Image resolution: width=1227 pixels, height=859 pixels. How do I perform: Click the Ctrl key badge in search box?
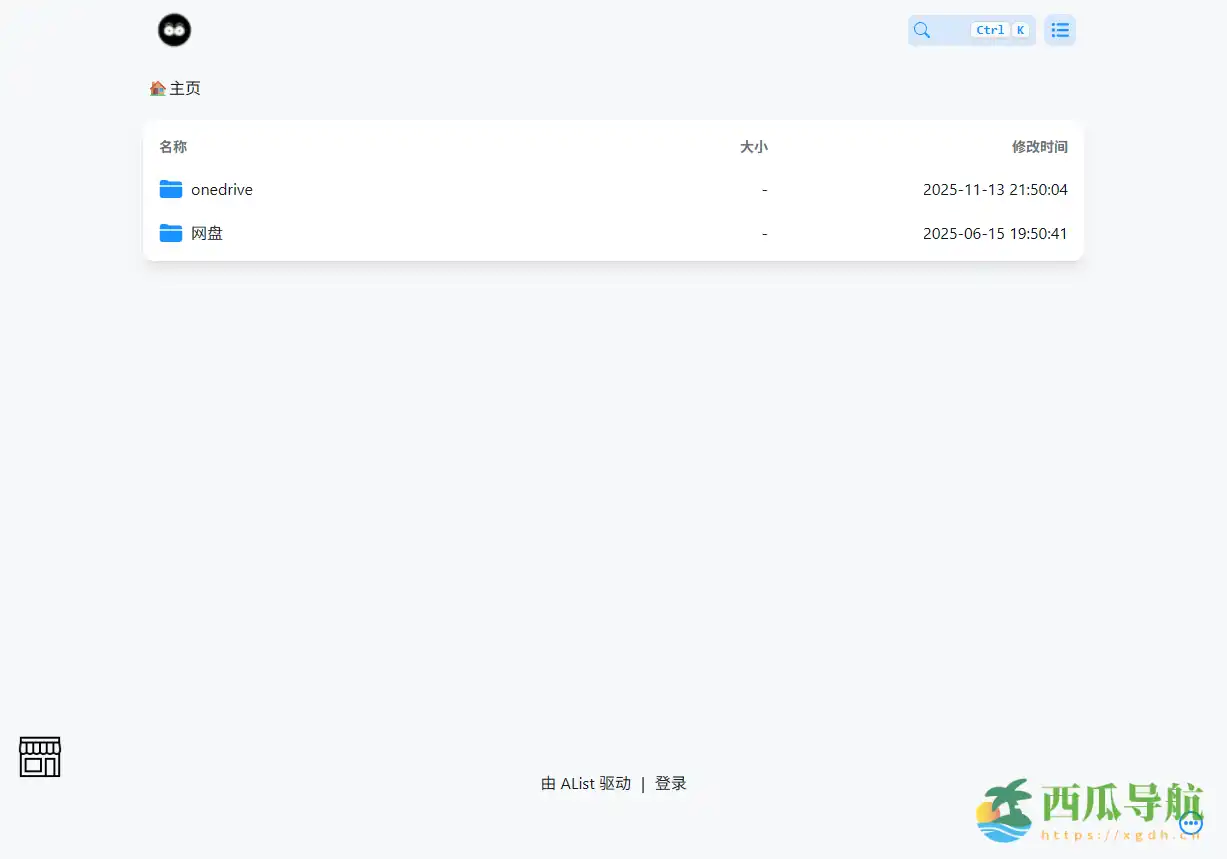tap(989, 30)
